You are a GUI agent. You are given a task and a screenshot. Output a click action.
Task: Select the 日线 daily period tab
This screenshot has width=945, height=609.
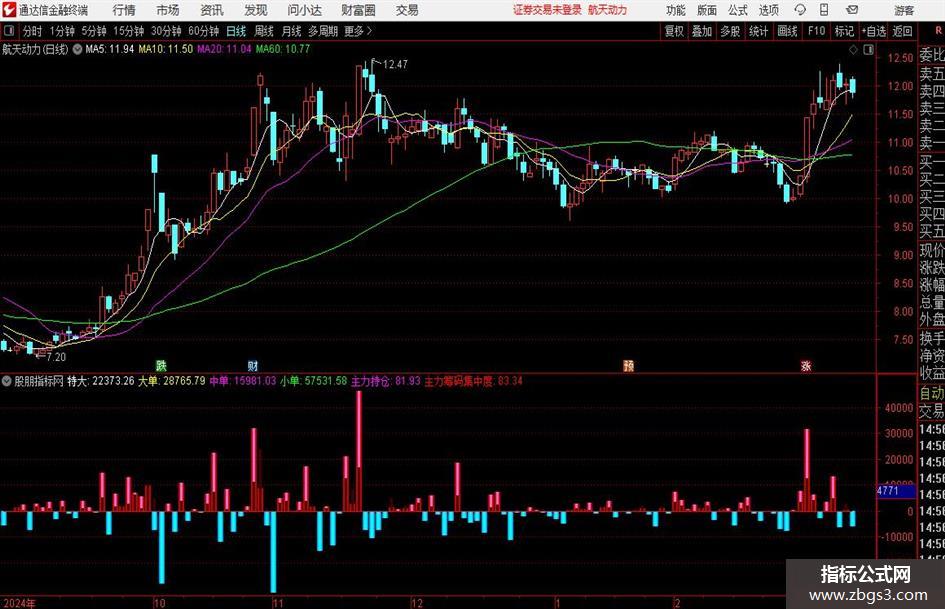pyautogui.click(x=236, y=31)
